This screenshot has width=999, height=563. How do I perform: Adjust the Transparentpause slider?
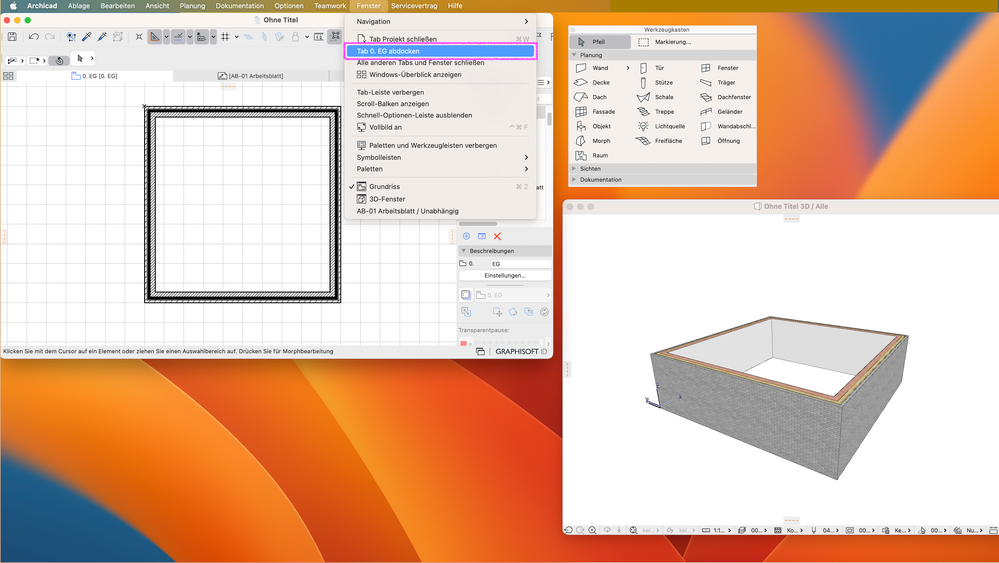point(510,343)
